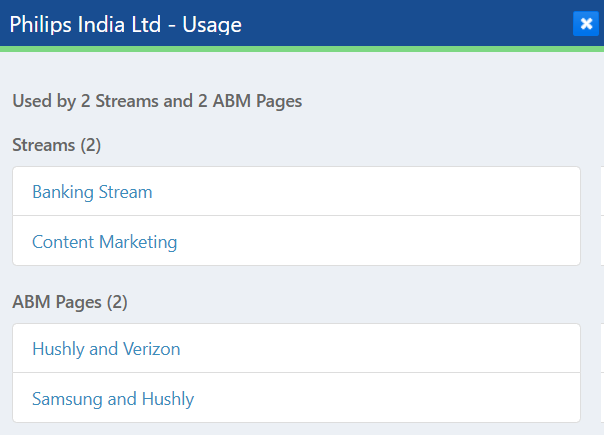This screenshot has height=435, width=604.
Task: Select the ABM Pages (2) heading
Action: 70,302
